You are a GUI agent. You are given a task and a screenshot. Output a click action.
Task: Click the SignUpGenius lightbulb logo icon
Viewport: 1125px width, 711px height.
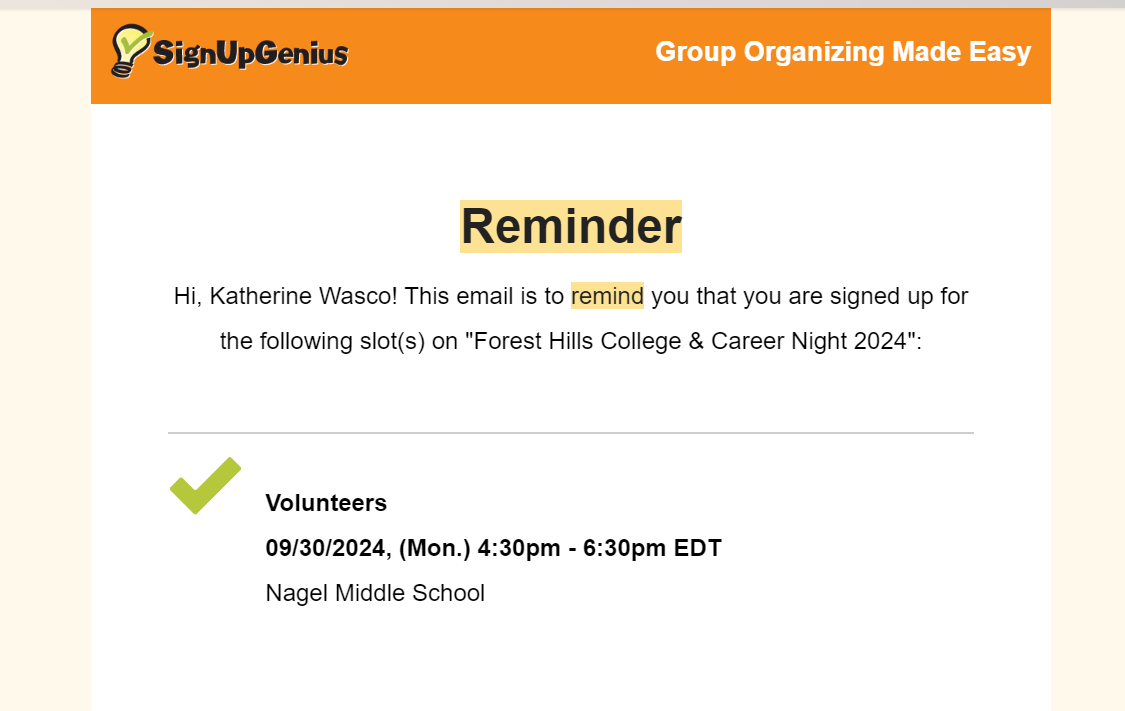click(x=131, y=50)
